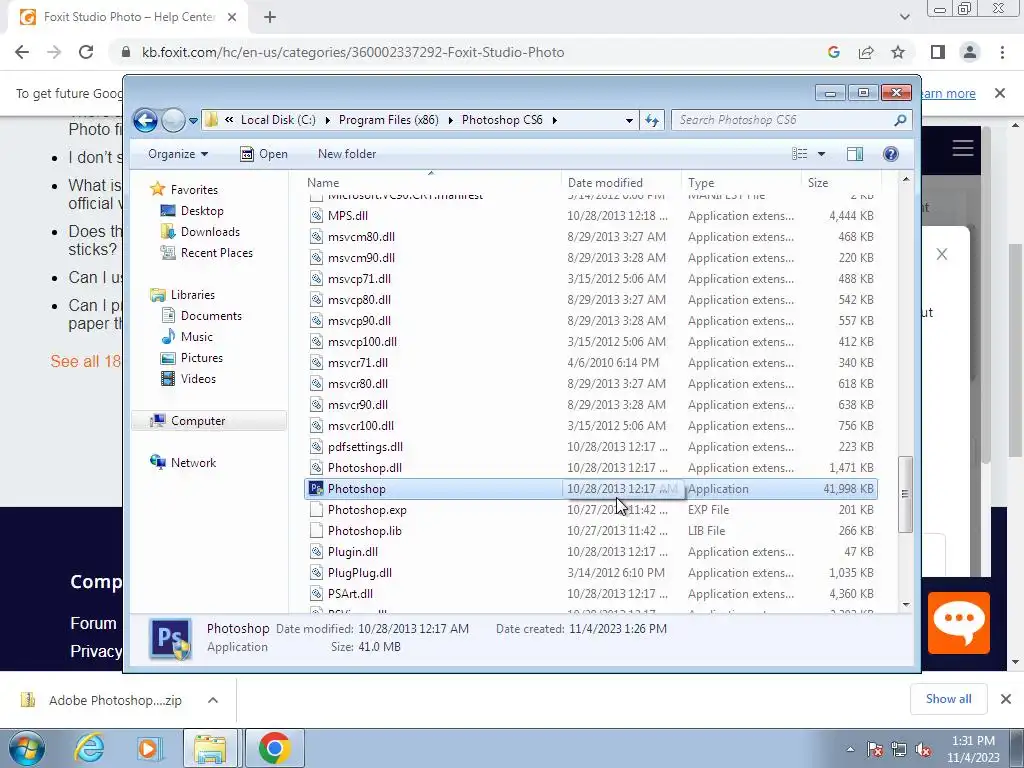The height and width of the screenshot is (768, 1024).
Task: Click Show all downloads button
Action: [x=948, y=699]
